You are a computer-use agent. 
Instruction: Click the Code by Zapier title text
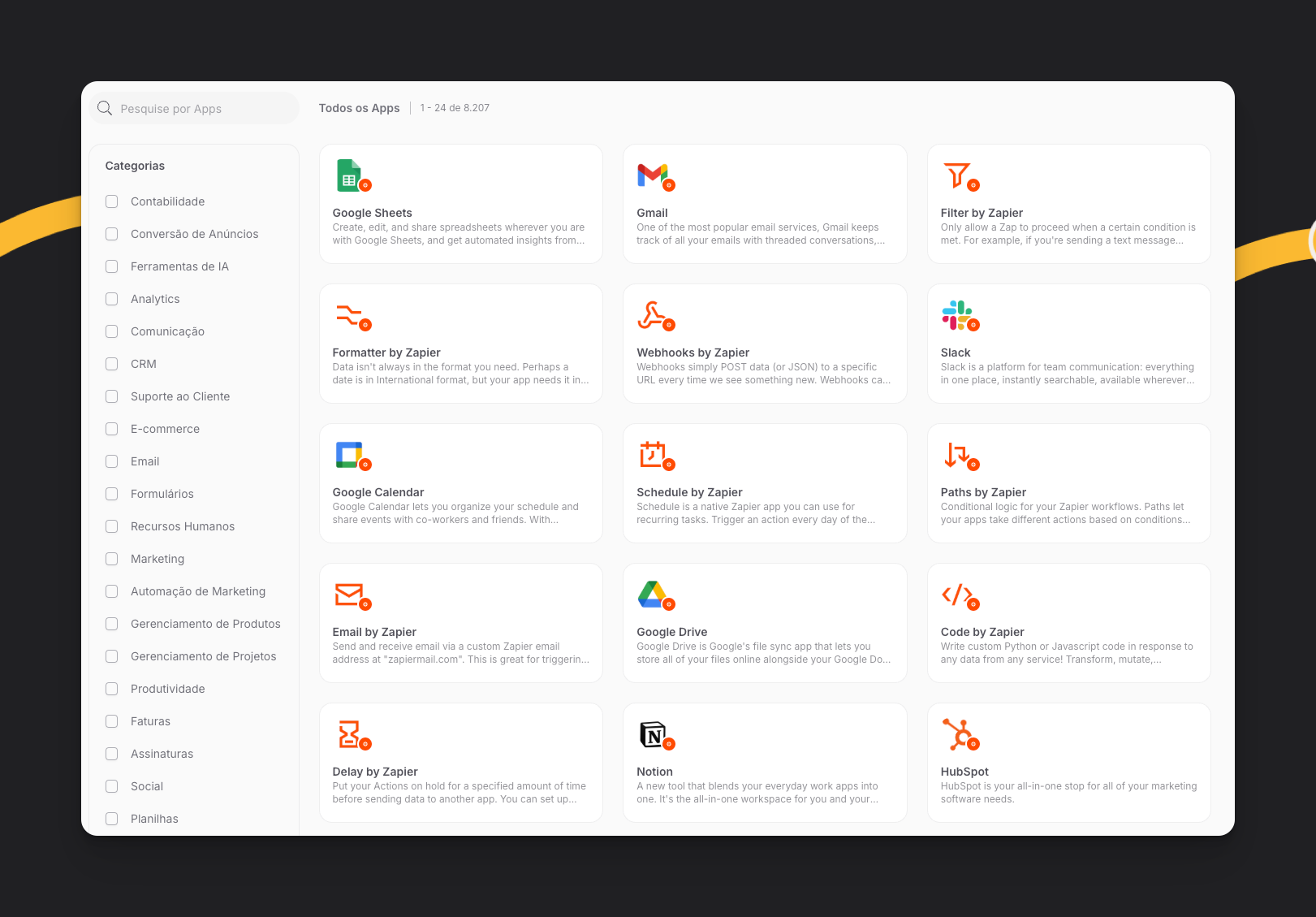point(982,632)
